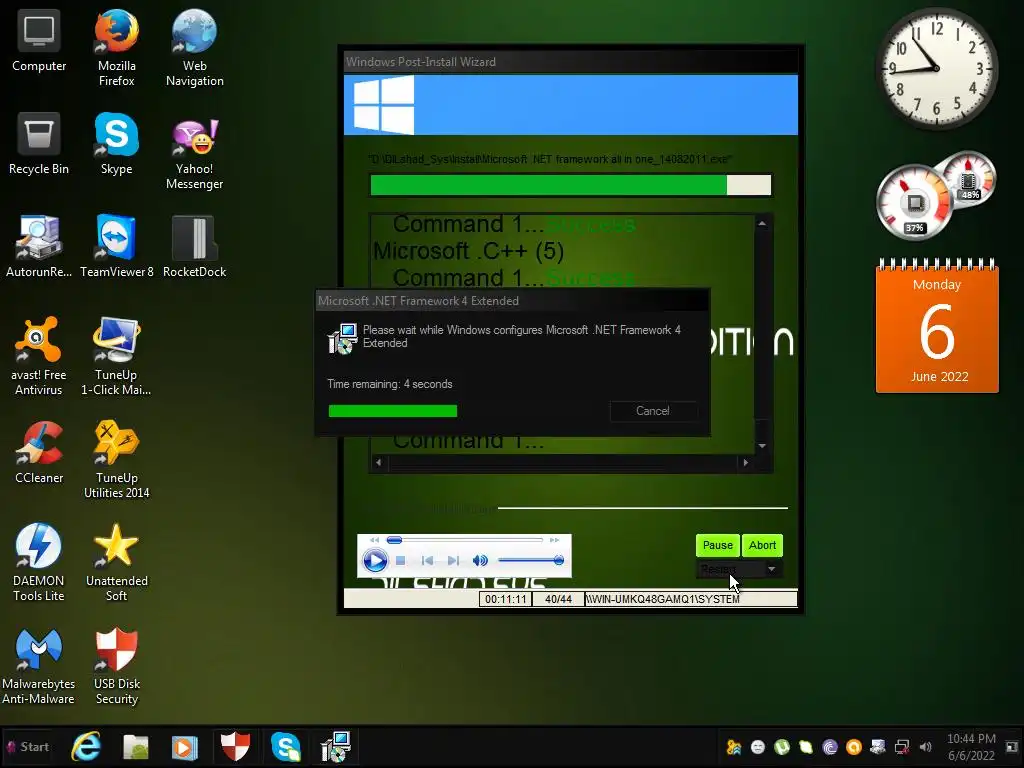Open TuneUp Utilities 2014 shortcut
Viewport: 1024px width, 768px height.
[116, 460]
